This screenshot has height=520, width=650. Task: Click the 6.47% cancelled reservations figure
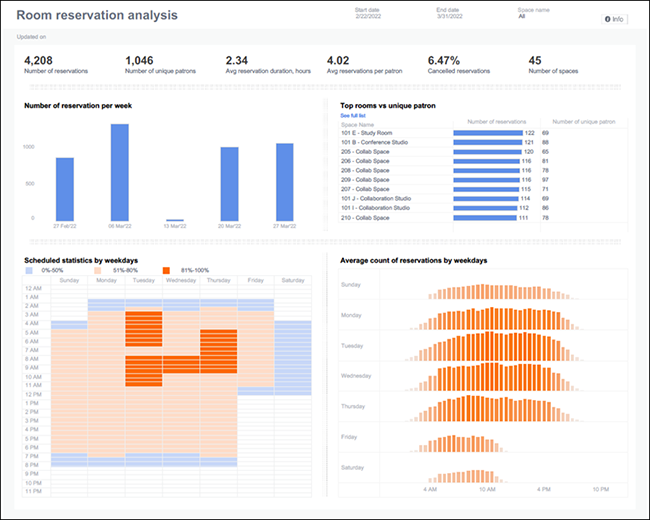(444, 61)
